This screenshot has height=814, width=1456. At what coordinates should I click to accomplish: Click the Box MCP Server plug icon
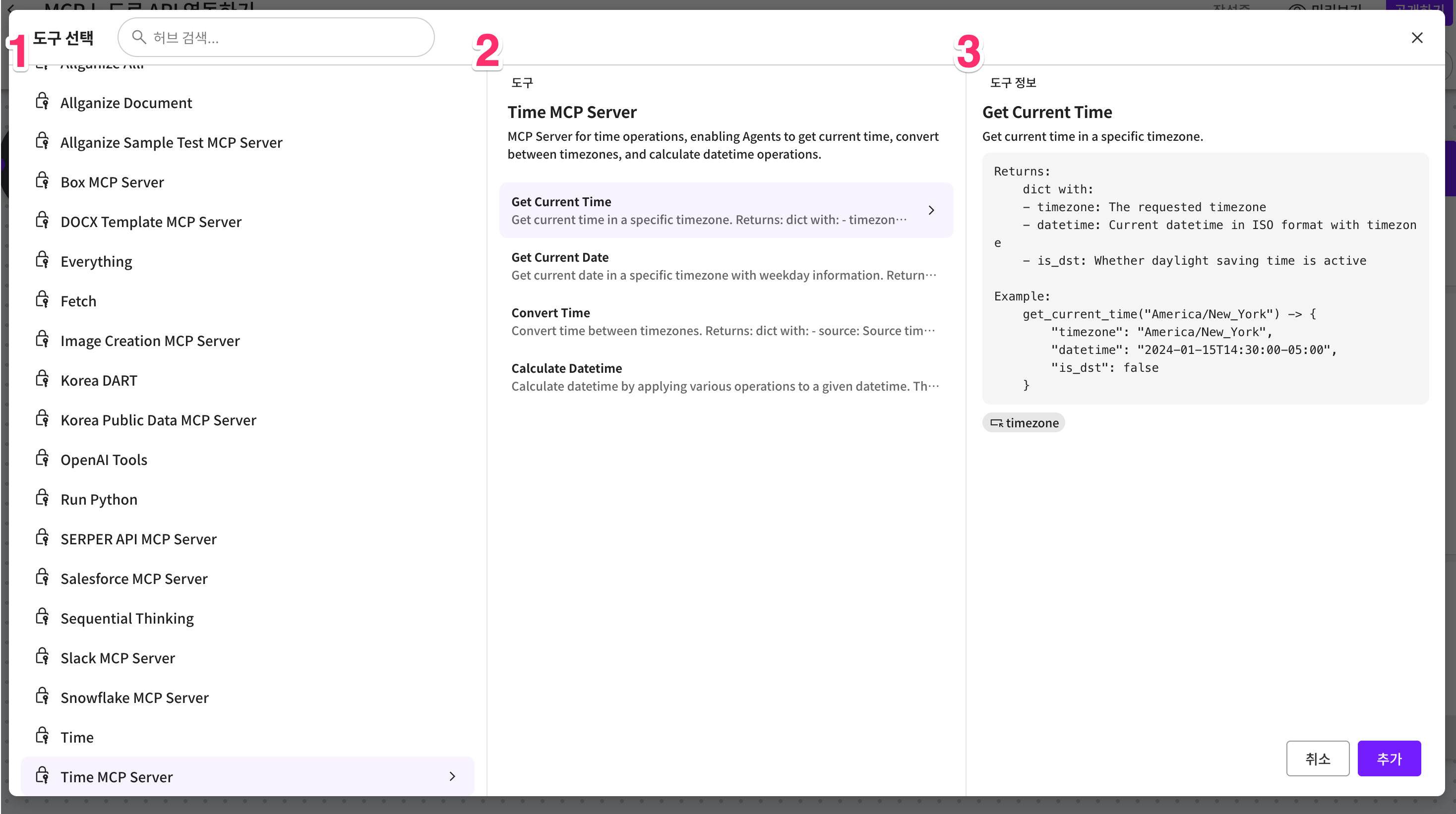click(x=42, y=181)
